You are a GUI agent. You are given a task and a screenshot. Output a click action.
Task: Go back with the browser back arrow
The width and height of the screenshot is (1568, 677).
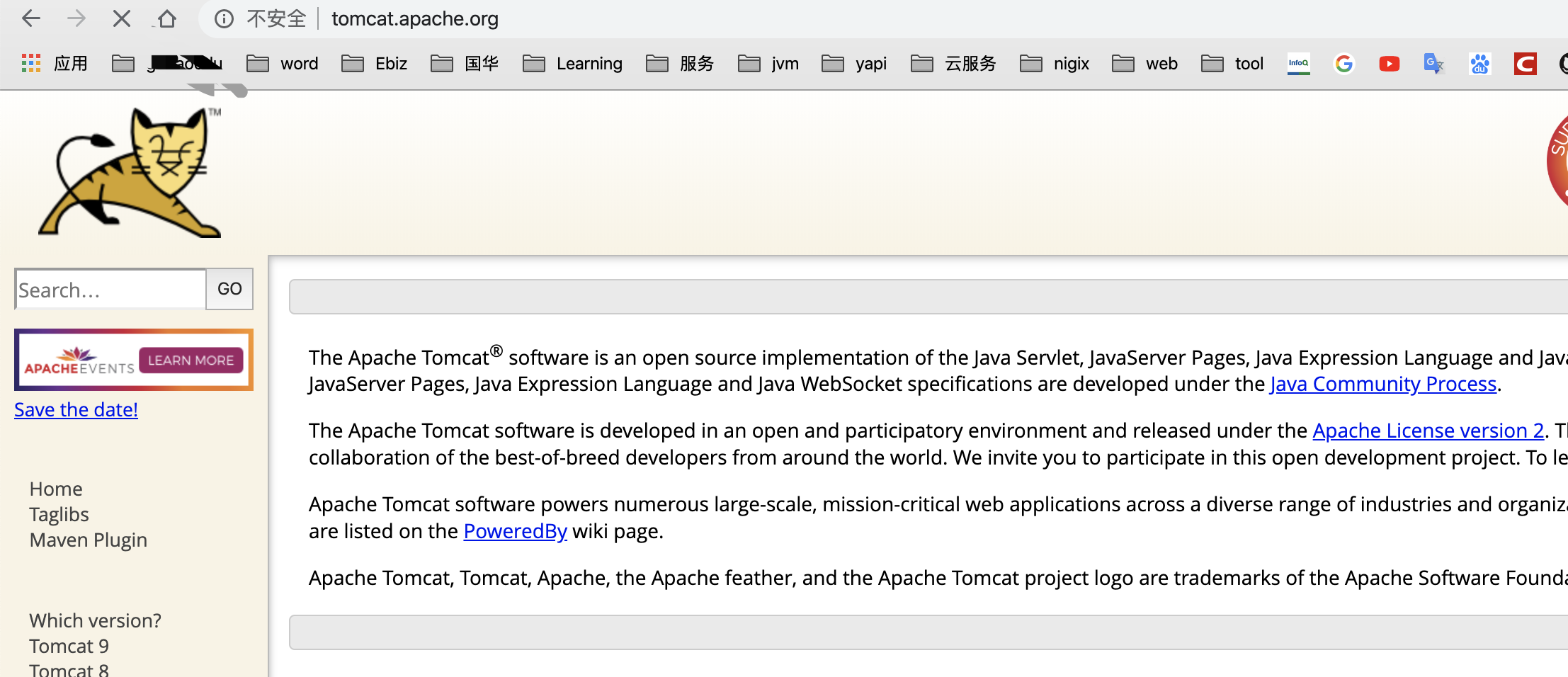pyautogui.click(x=31, y=18)
